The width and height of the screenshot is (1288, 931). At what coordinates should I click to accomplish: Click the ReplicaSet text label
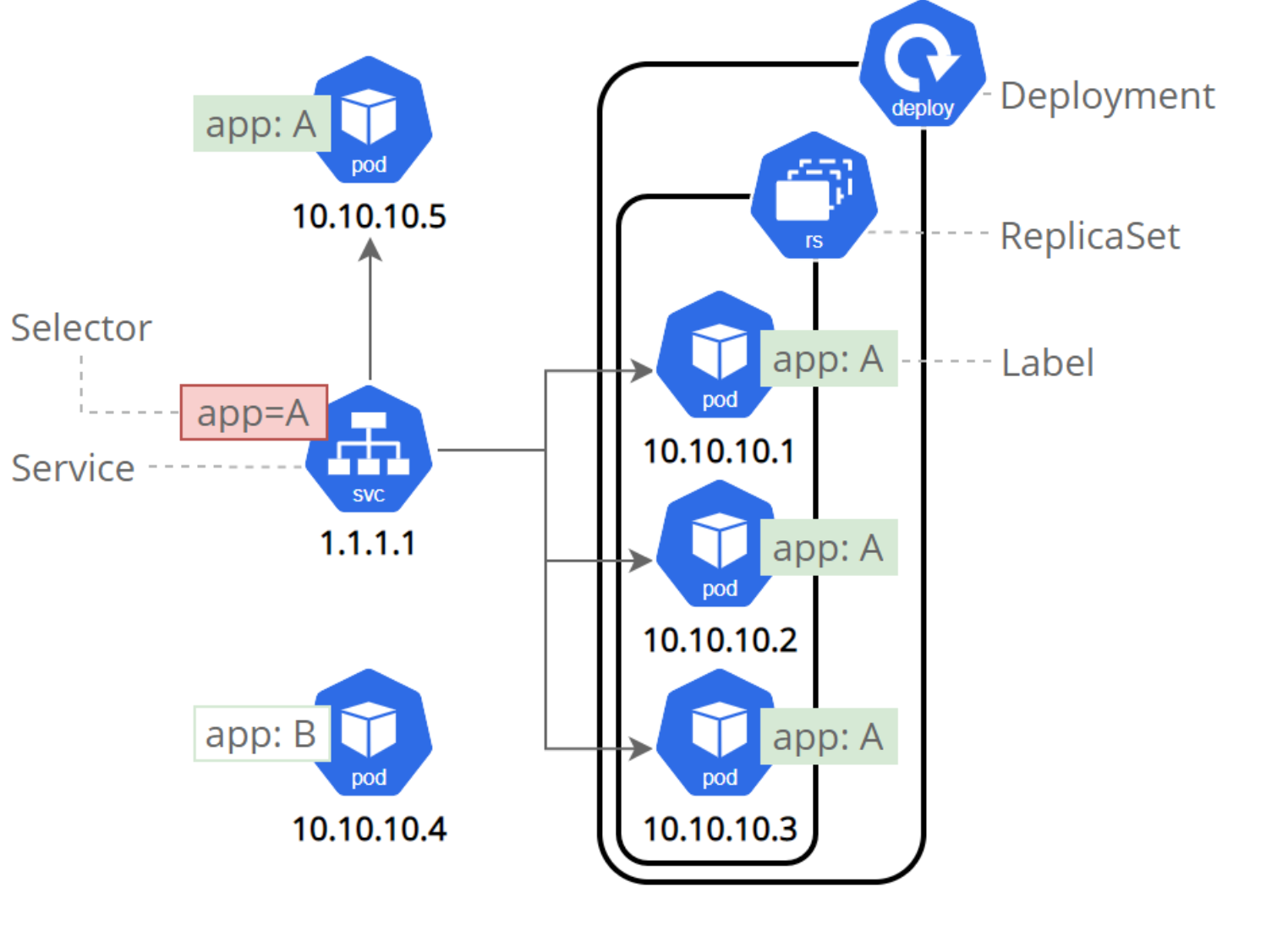(1090, 237)
